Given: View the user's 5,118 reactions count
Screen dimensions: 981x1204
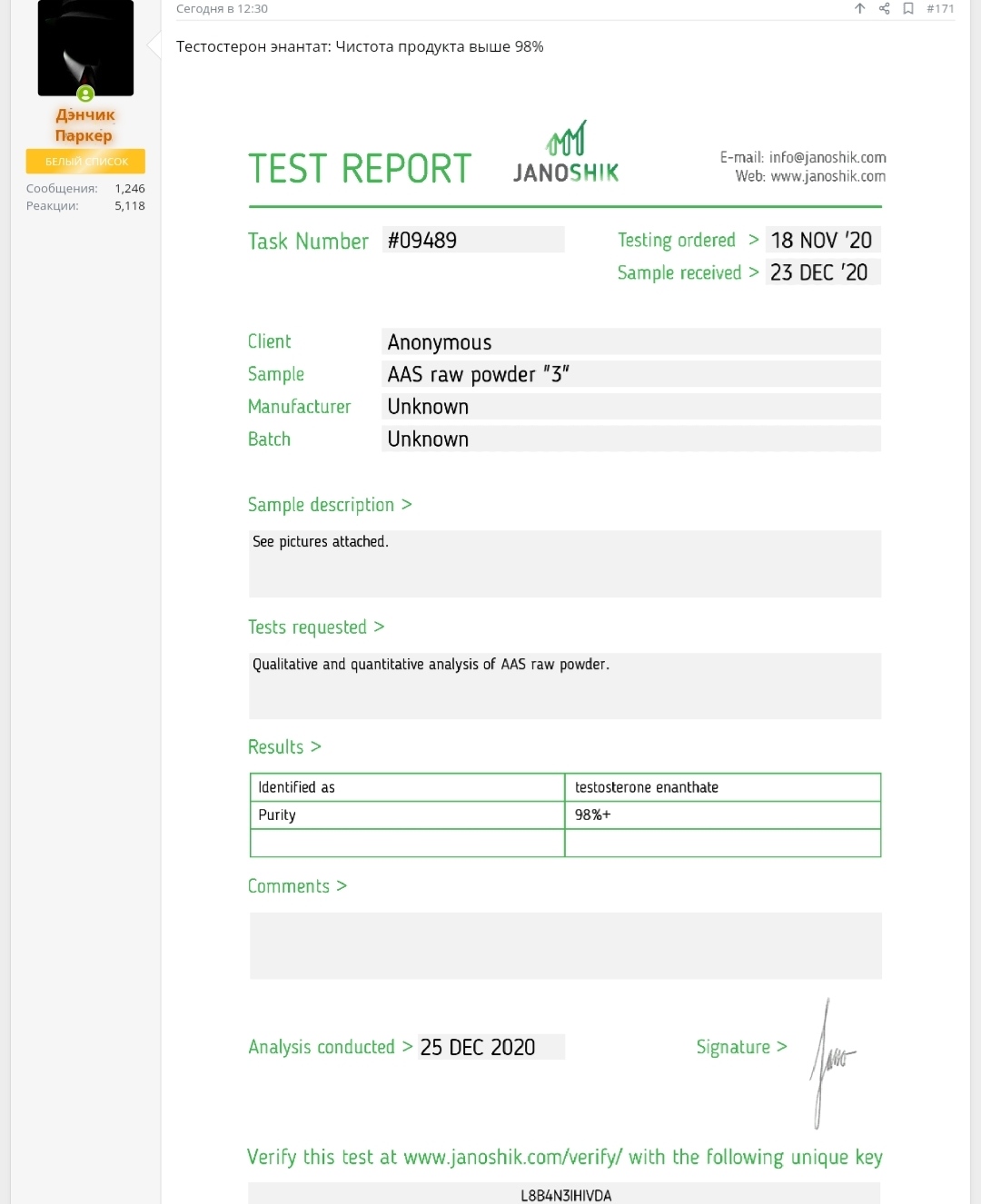Looking at the screenshot, I should tap(130, 205).
